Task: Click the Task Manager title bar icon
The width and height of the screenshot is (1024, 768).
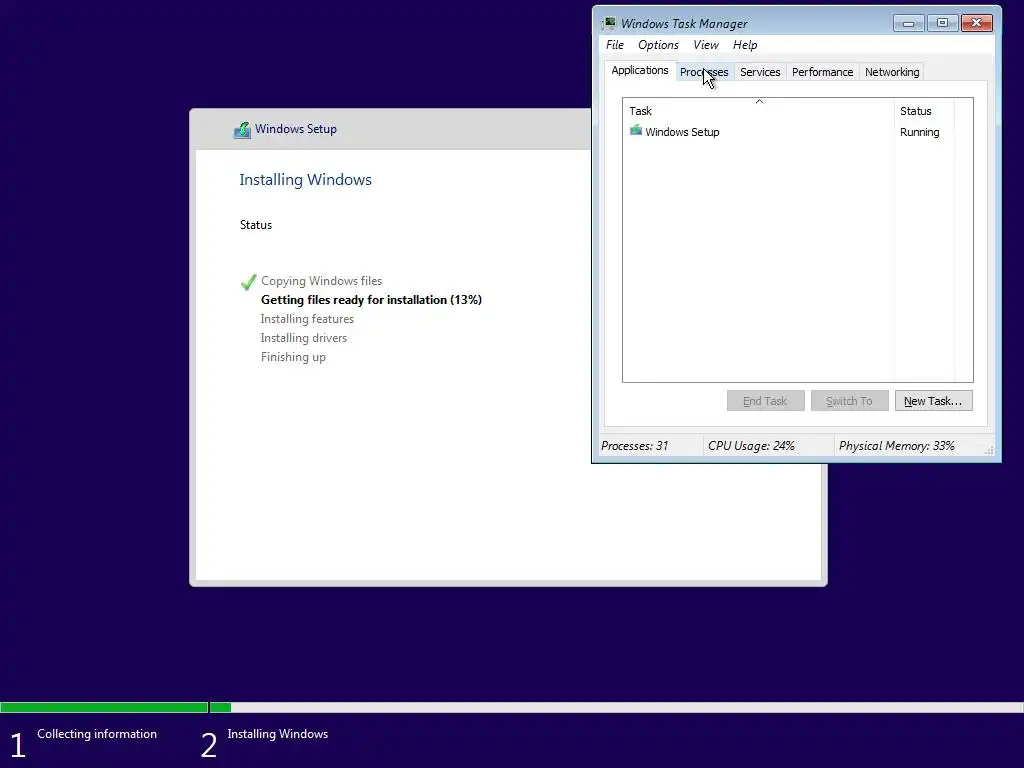Action: [609, 24]
